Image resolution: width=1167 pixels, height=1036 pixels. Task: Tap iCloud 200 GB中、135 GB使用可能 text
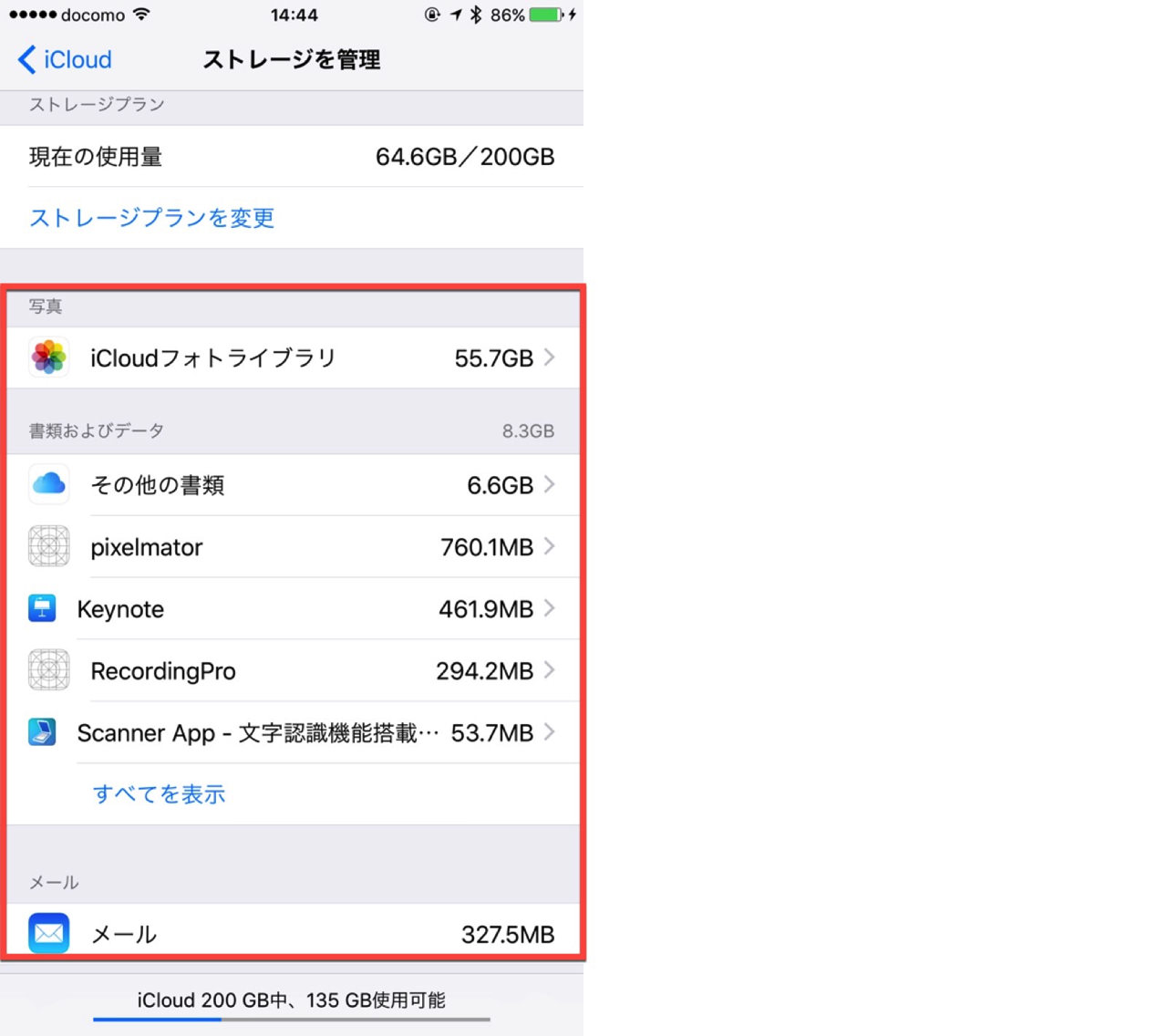point(292,1000)
